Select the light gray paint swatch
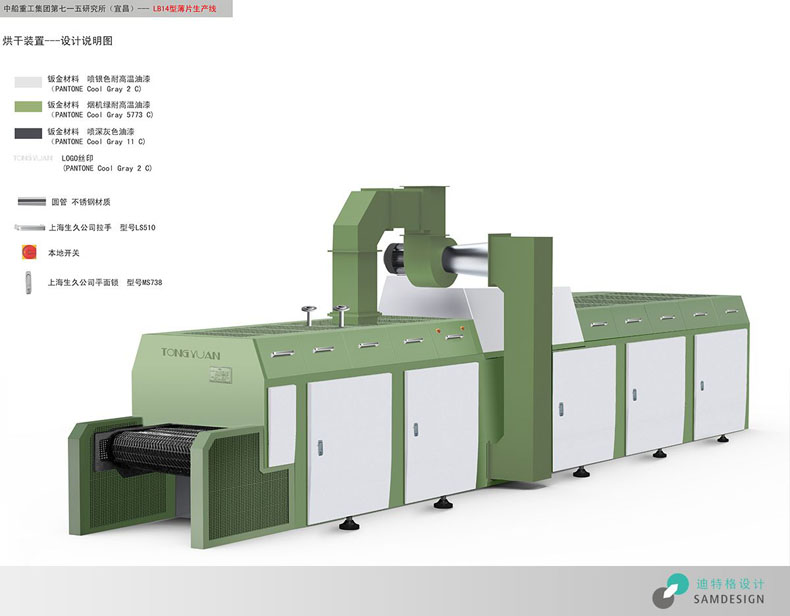Screen dimensions: 790x616 pyautogui.click(x=29, y=81)
